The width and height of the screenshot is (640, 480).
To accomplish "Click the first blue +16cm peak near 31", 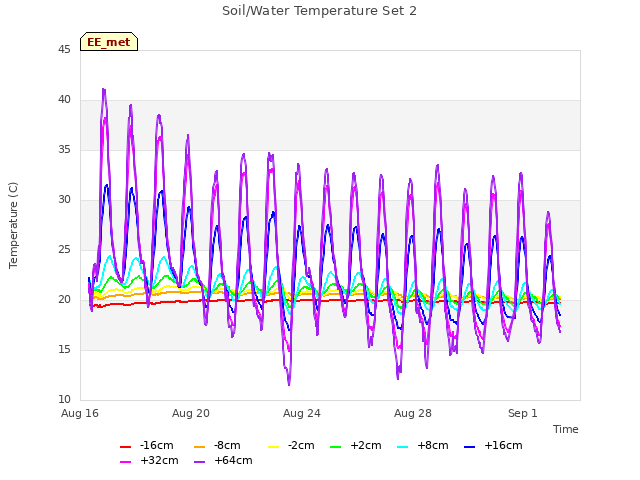I will point(107,185).
